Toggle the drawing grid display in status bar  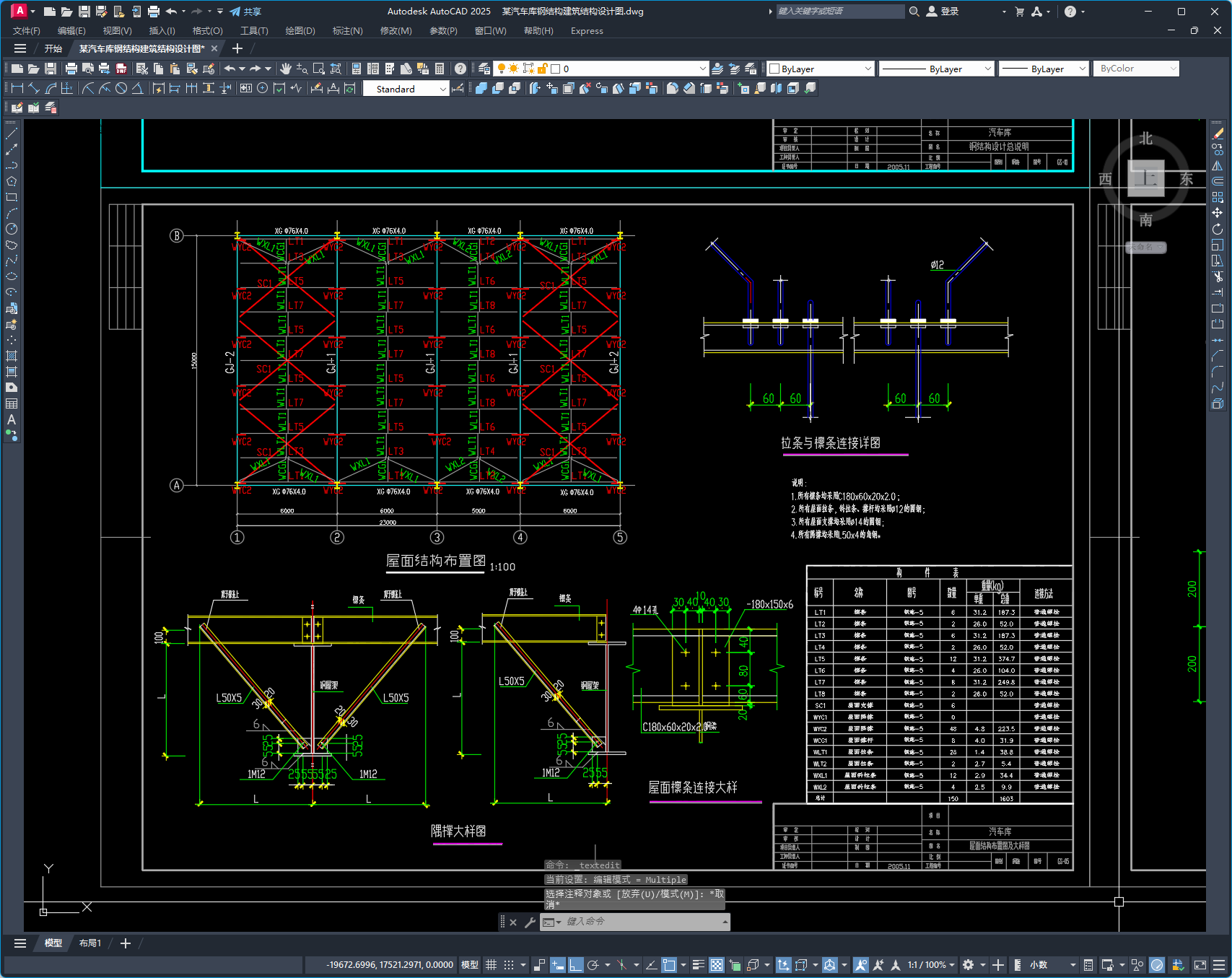491,965
